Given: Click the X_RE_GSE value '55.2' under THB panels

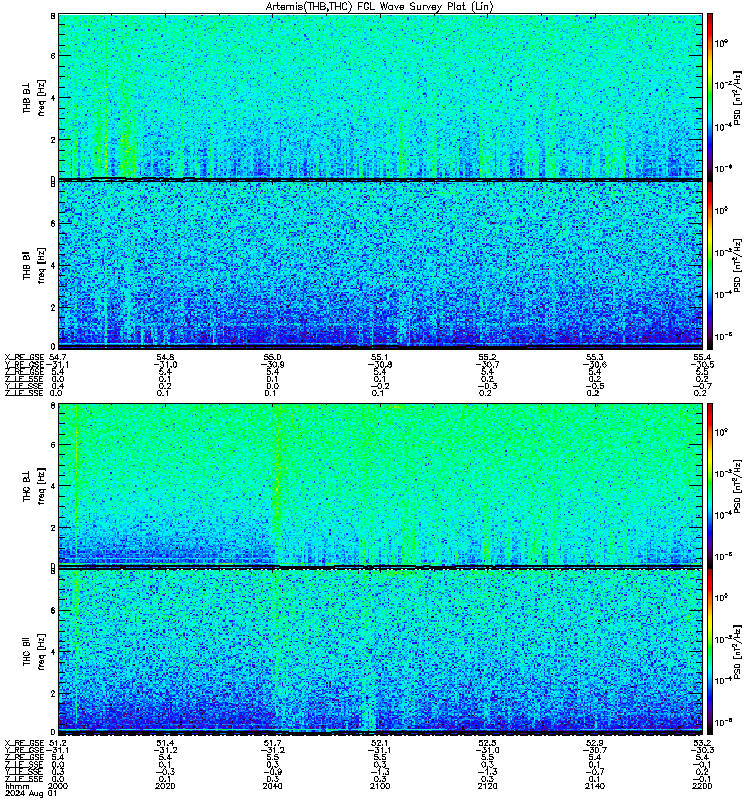Looking at the screenshot, I should (x=487, y=357).
